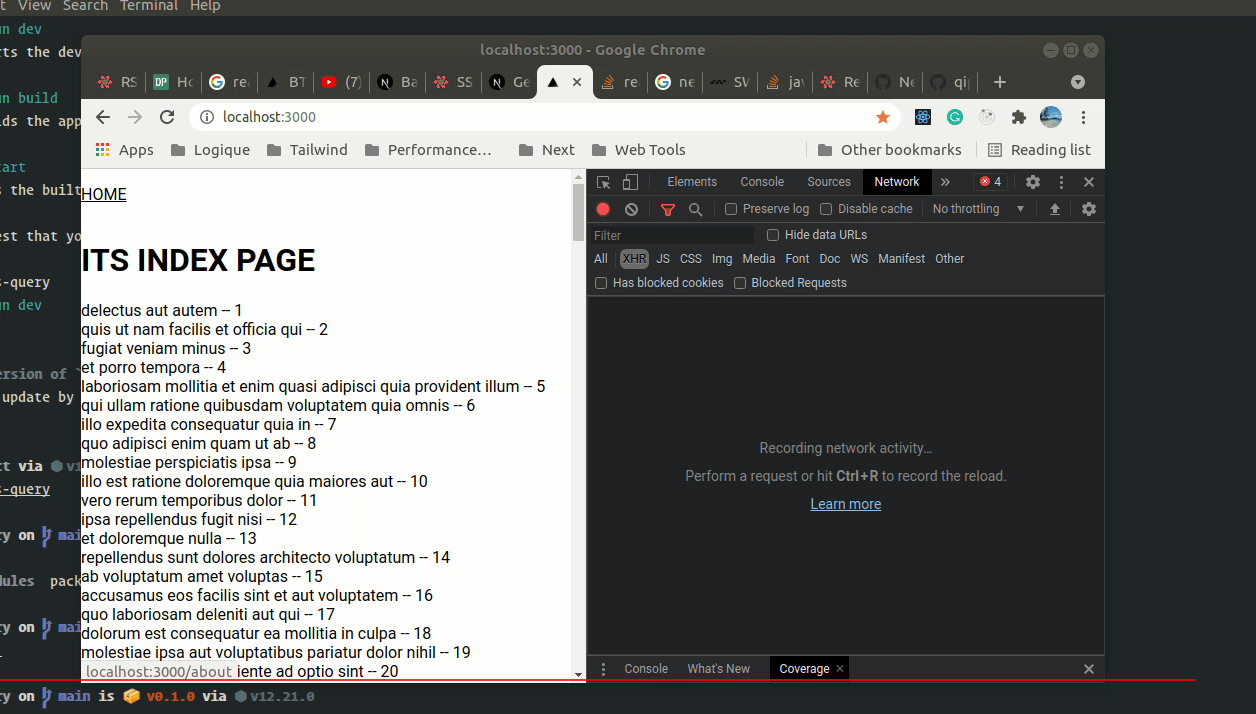
Task: Select the XHR request type filter
Action: [x=634, y=259]
